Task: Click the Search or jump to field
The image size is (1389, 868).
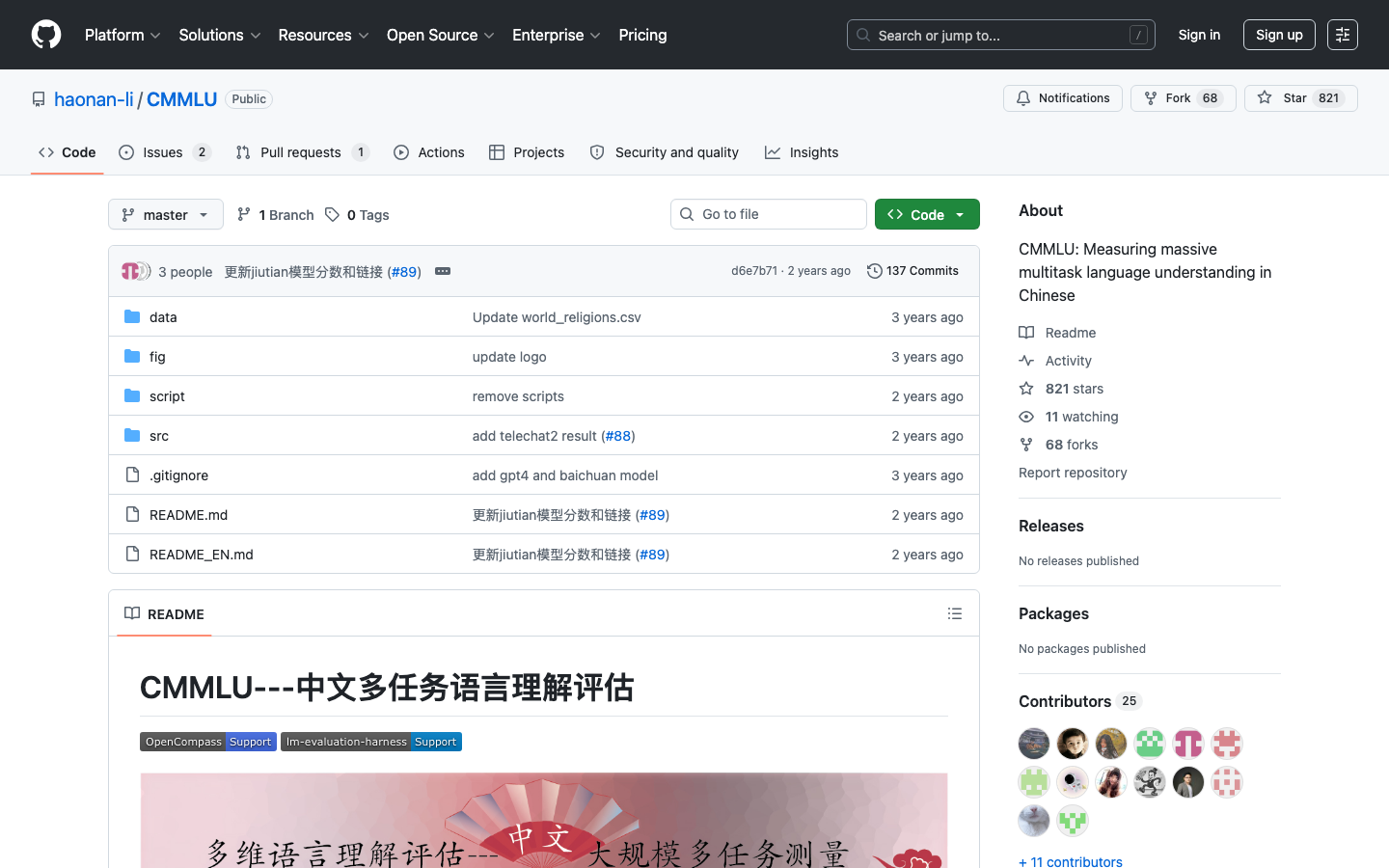Action: coord(1001,35)
